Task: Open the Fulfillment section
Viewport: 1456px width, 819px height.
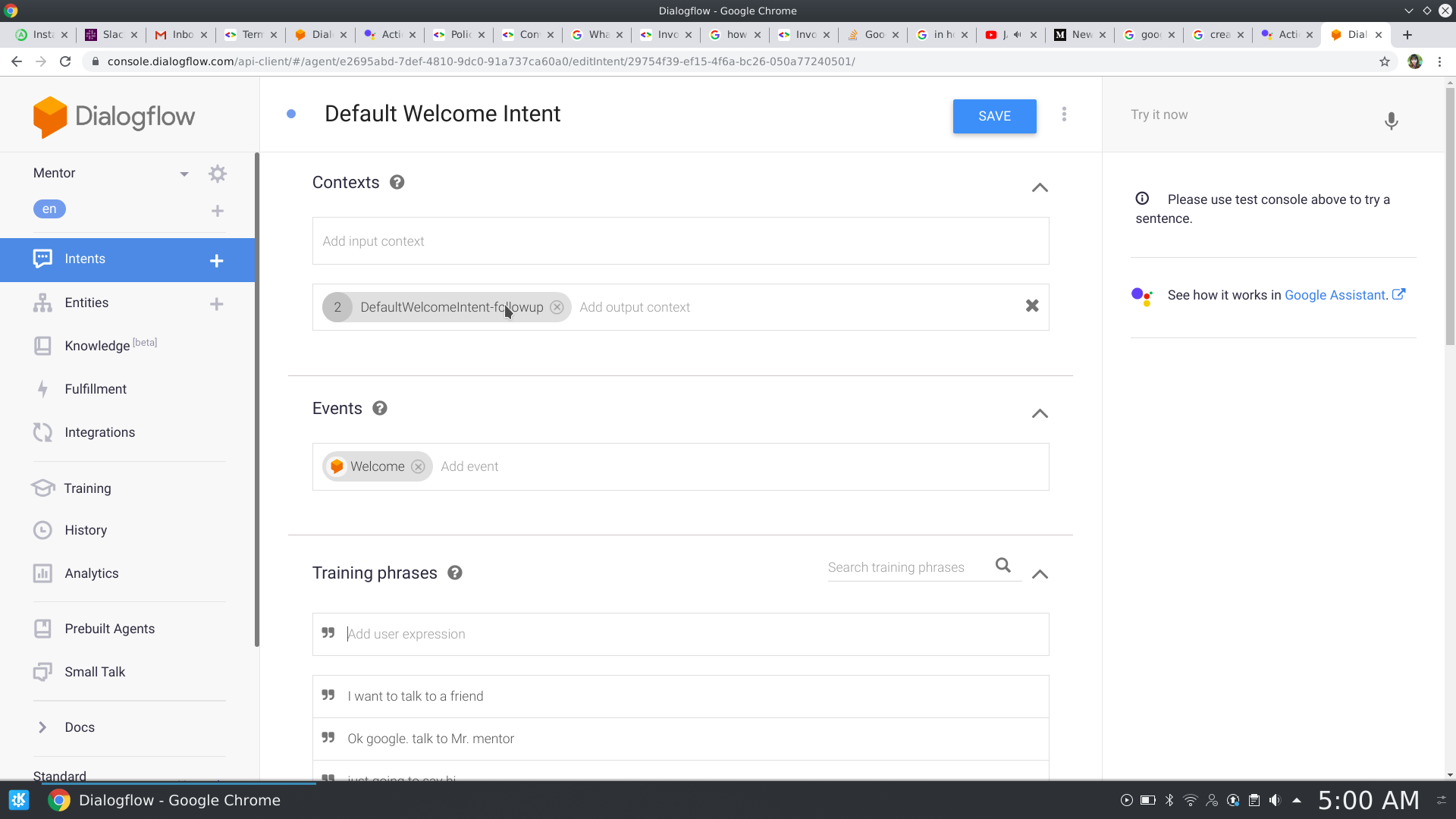Action: [96, 389]
